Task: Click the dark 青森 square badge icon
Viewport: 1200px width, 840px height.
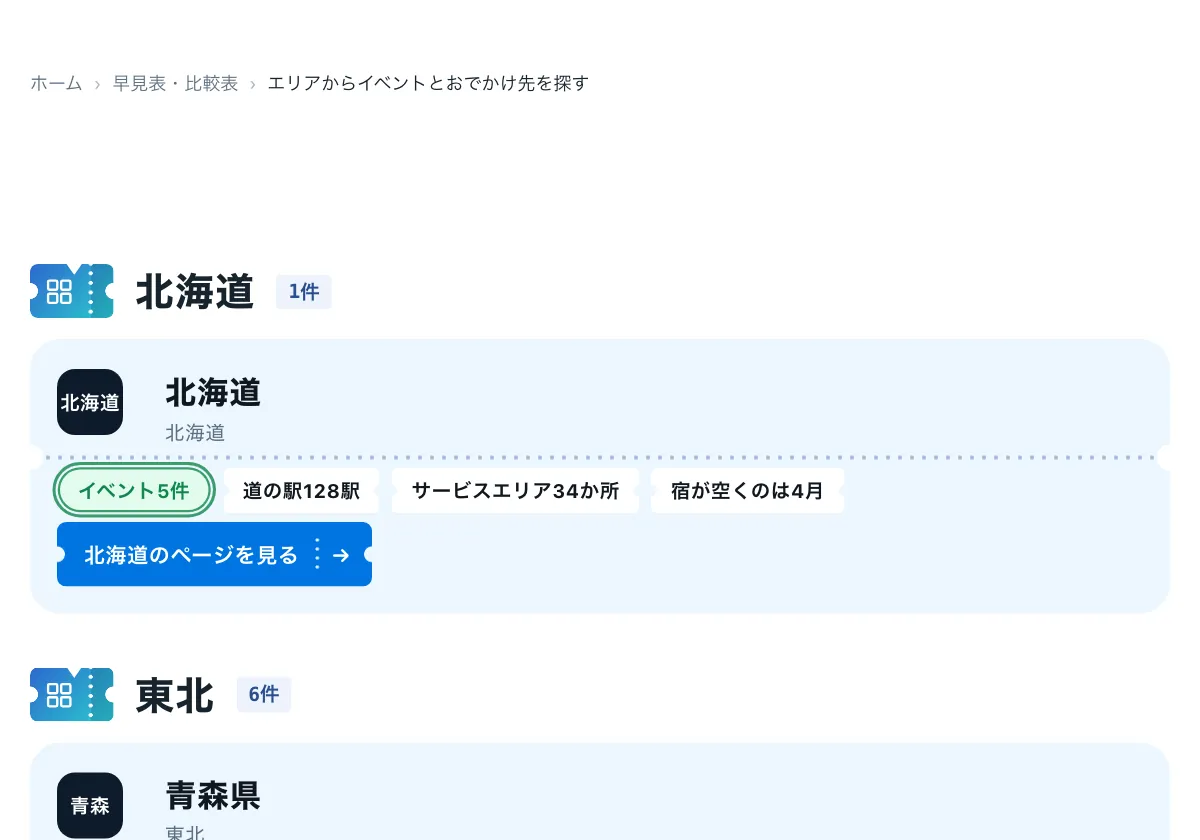Action: 90,805
